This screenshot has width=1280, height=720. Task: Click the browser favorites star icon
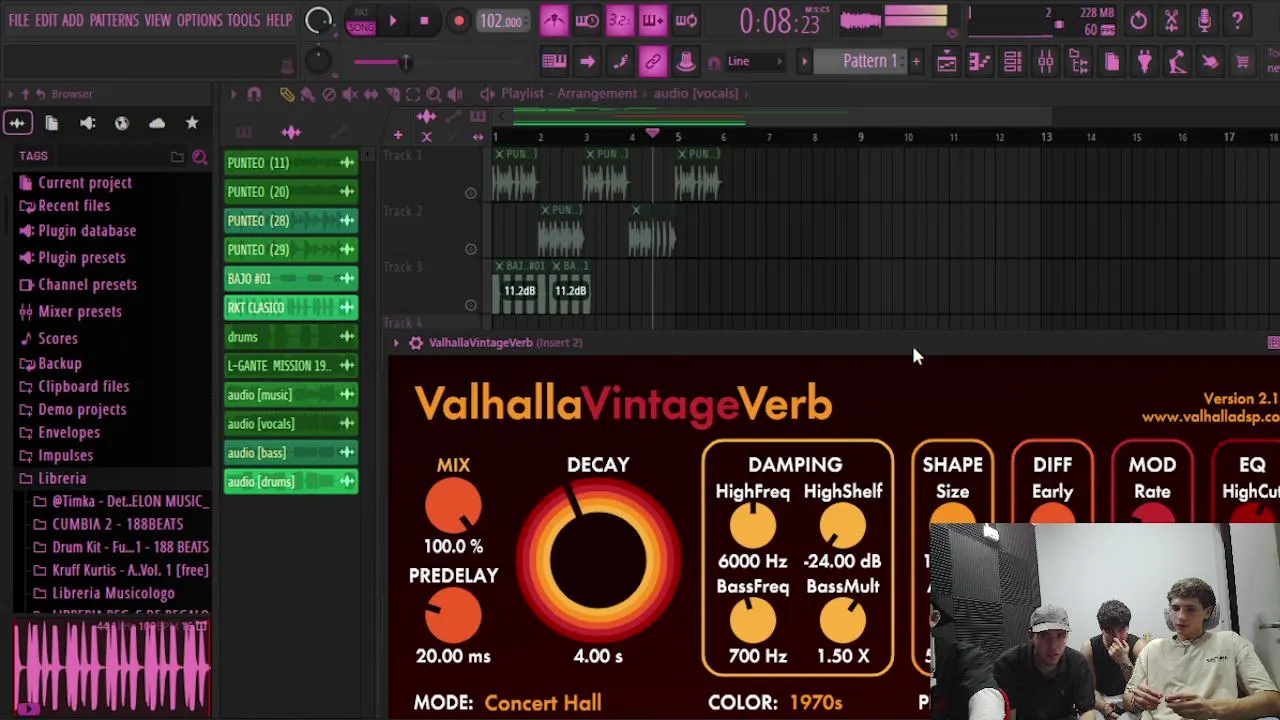192,123
